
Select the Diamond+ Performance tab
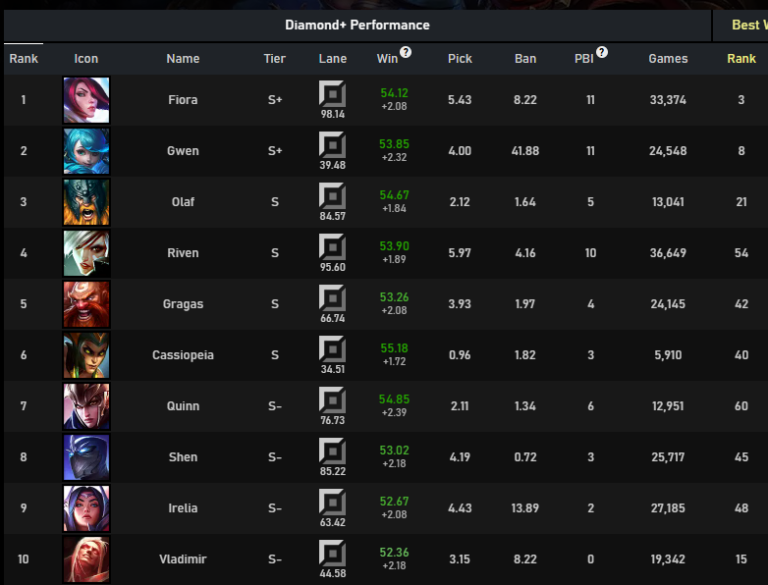pyautogui.click(x=358, y=25)
